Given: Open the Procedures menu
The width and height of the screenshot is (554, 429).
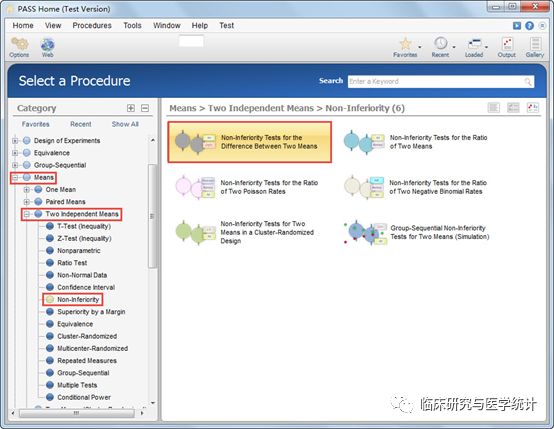Looking at the screenshot, I should coord(92,25).
